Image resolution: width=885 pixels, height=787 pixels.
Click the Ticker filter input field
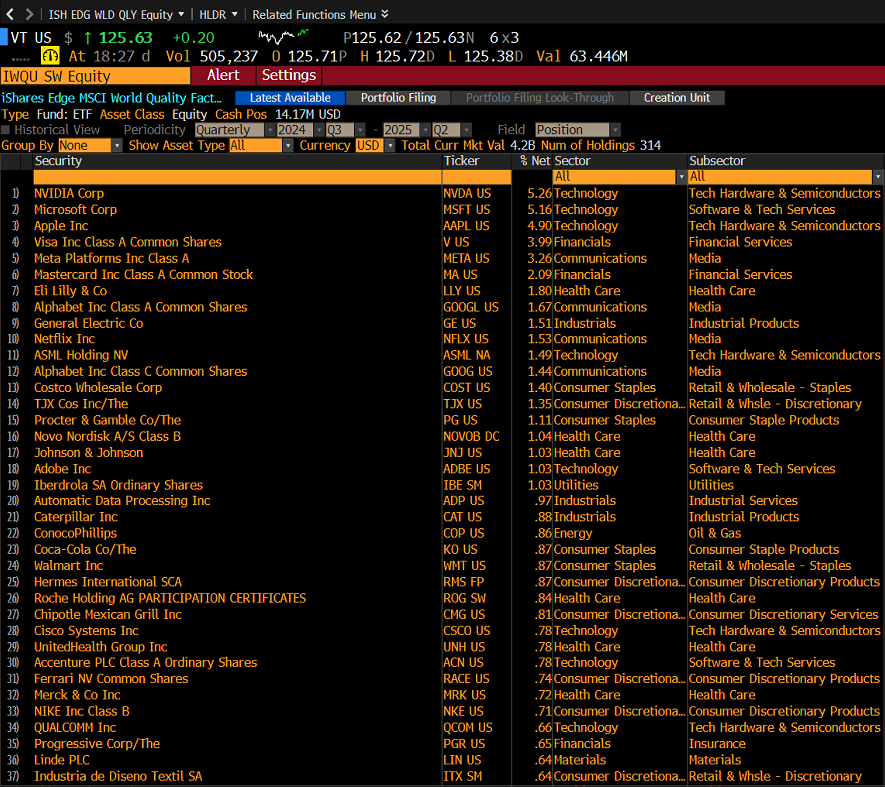point(477,177)
